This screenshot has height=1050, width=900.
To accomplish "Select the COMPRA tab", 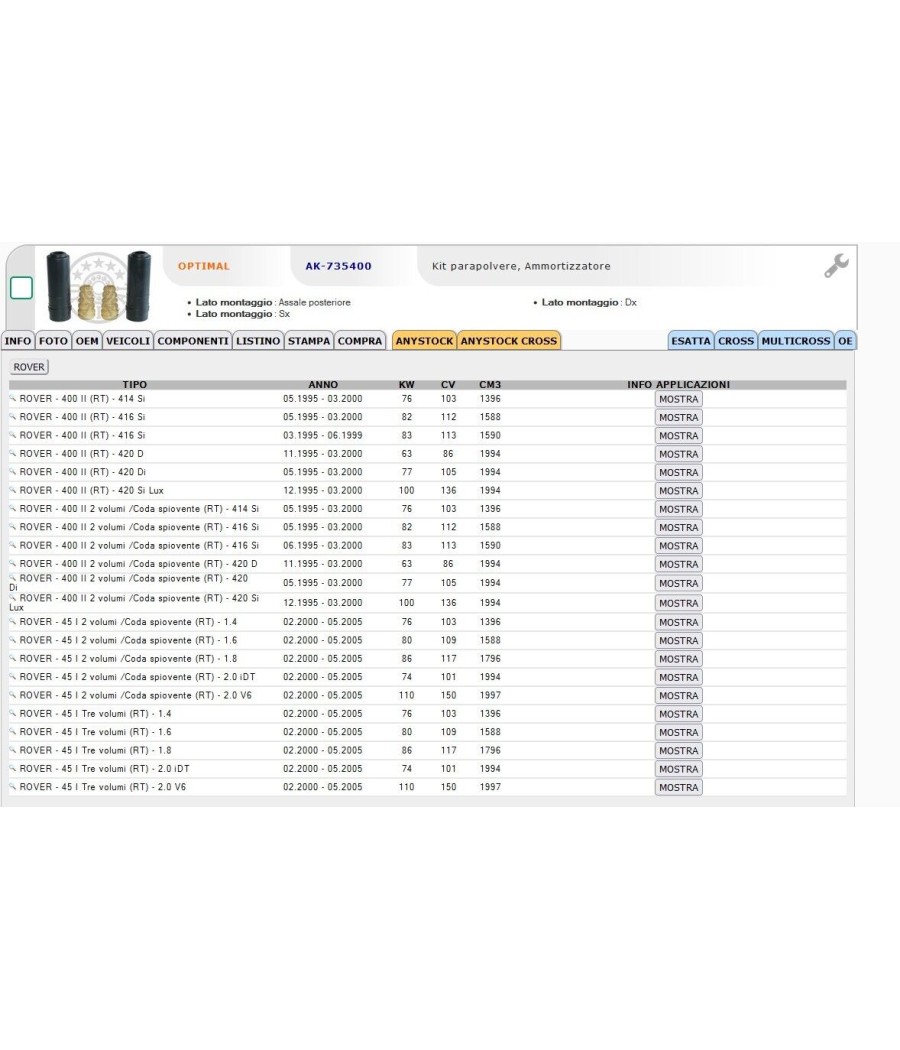I will [x=360, y=341].
